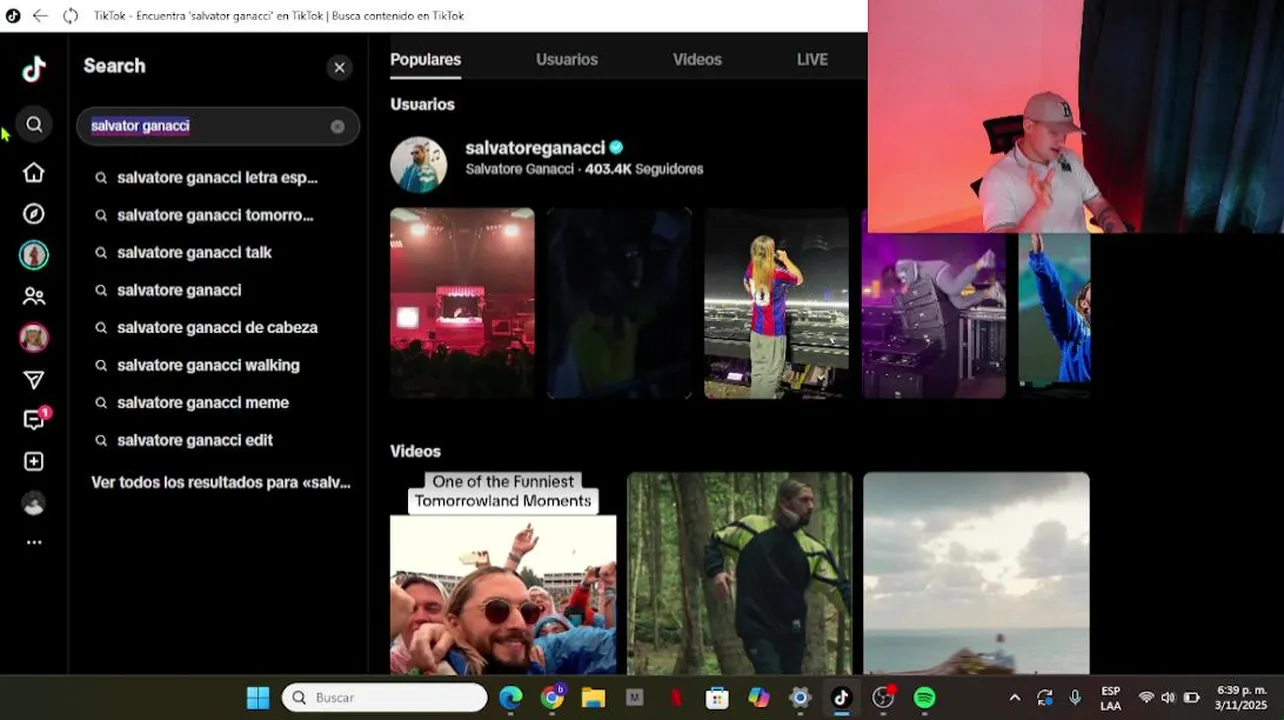Go back with the browser back arrow
1284x720 pixels.
pos(40,16)
